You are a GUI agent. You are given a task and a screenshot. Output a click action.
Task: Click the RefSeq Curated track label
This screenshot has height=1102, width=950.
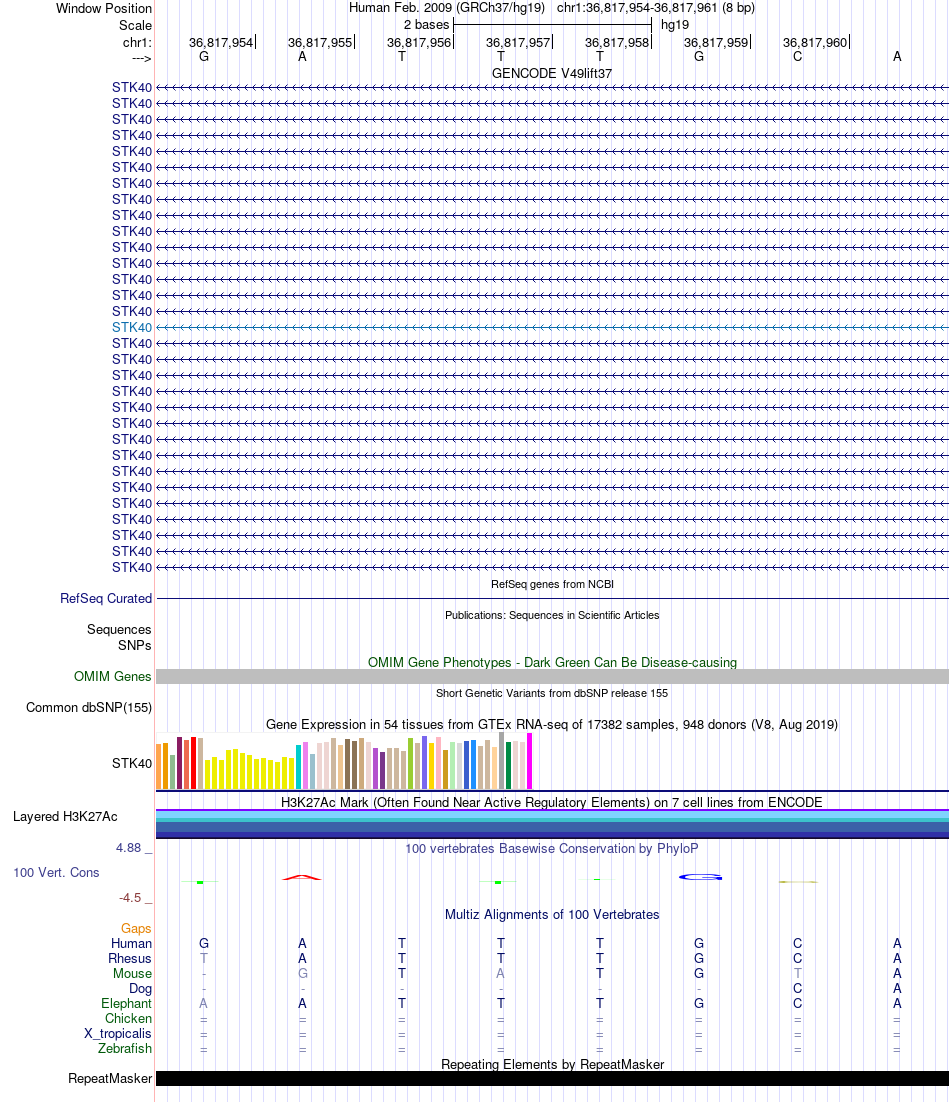[105, 599]
